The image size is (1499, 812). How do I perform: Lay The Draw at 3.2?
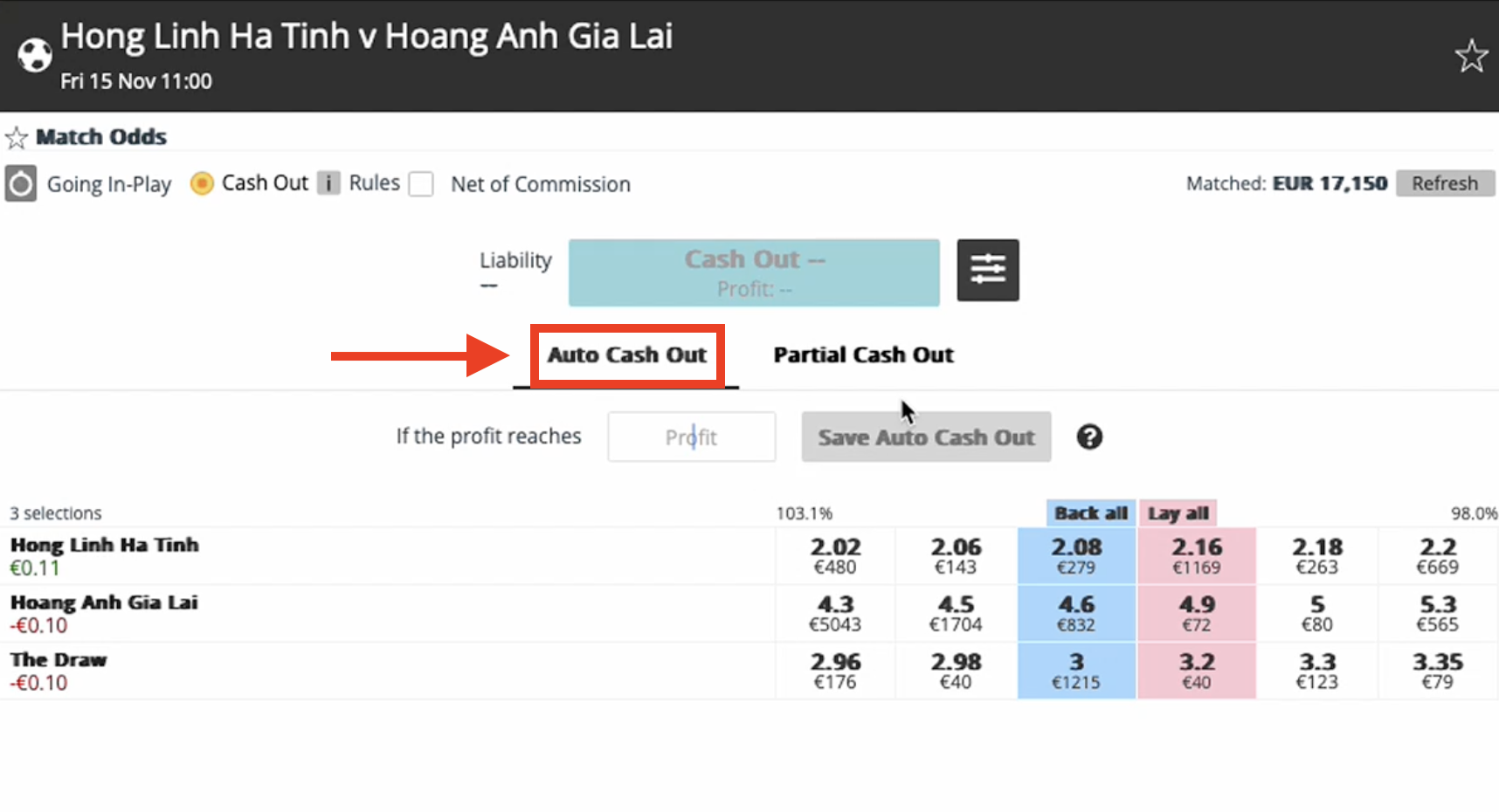point(1196,671)
